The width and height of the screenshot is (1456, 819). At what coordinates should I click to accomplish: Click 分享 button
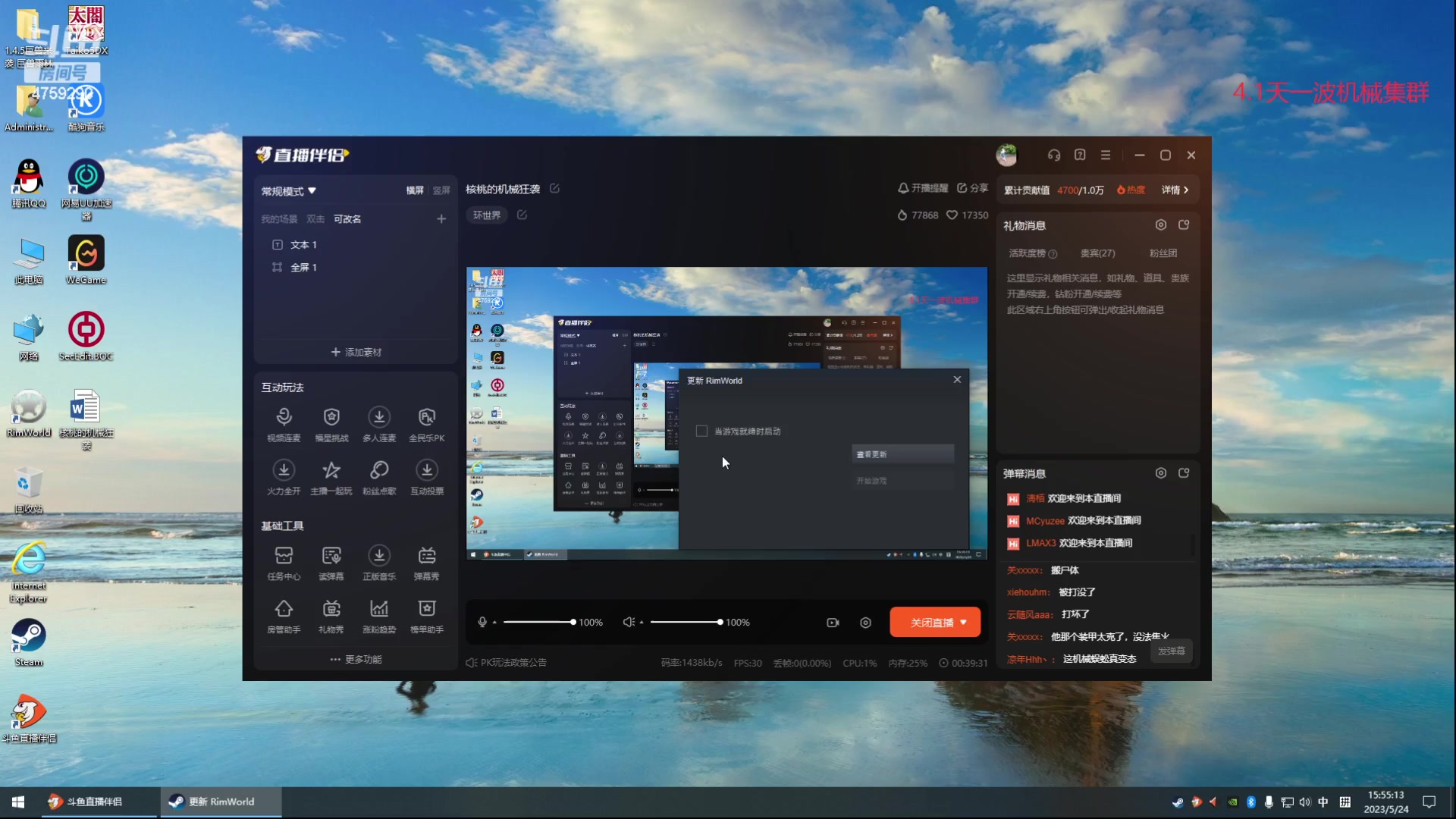click(x=972, y=188)
